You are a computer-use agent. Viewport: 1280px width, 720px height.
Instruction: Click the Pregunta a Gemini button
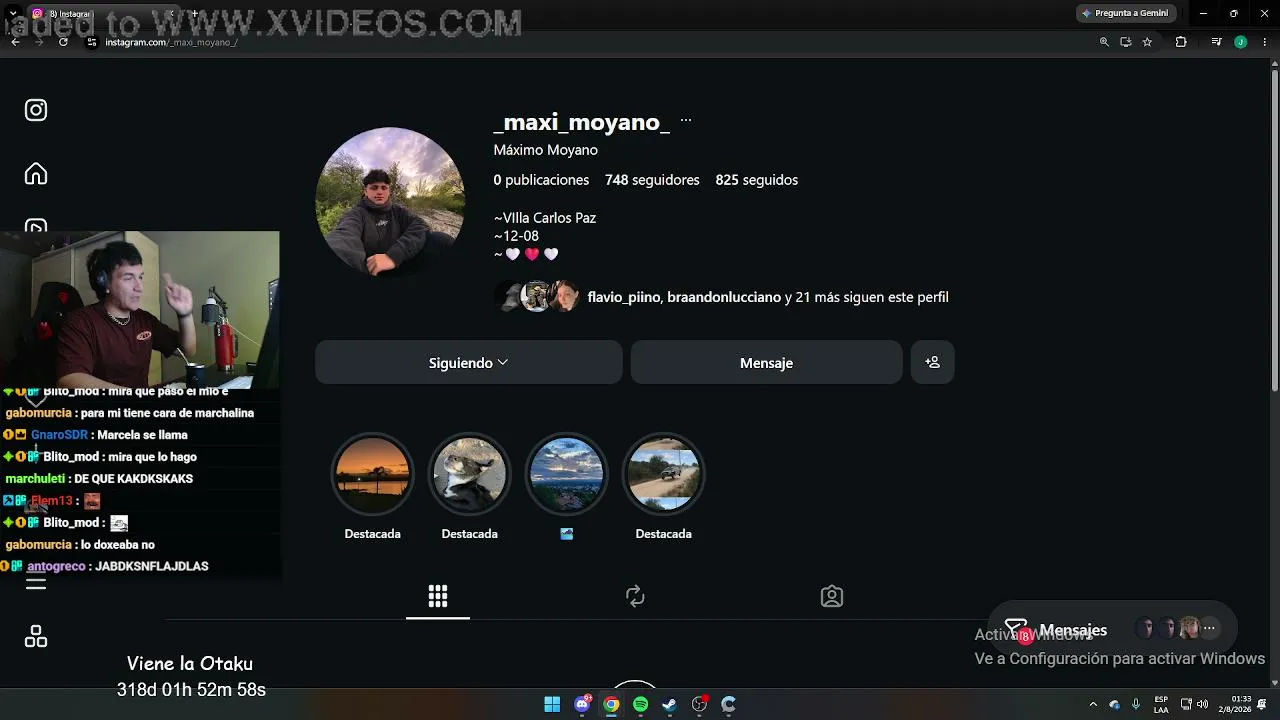click(x=1125, y=13)
